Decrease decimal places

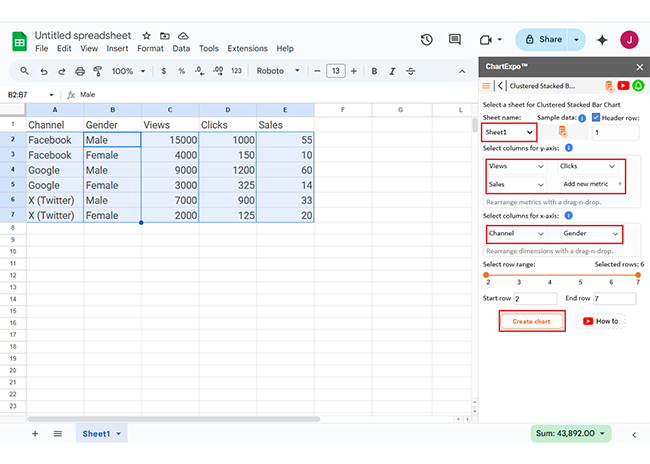[199, 71]
